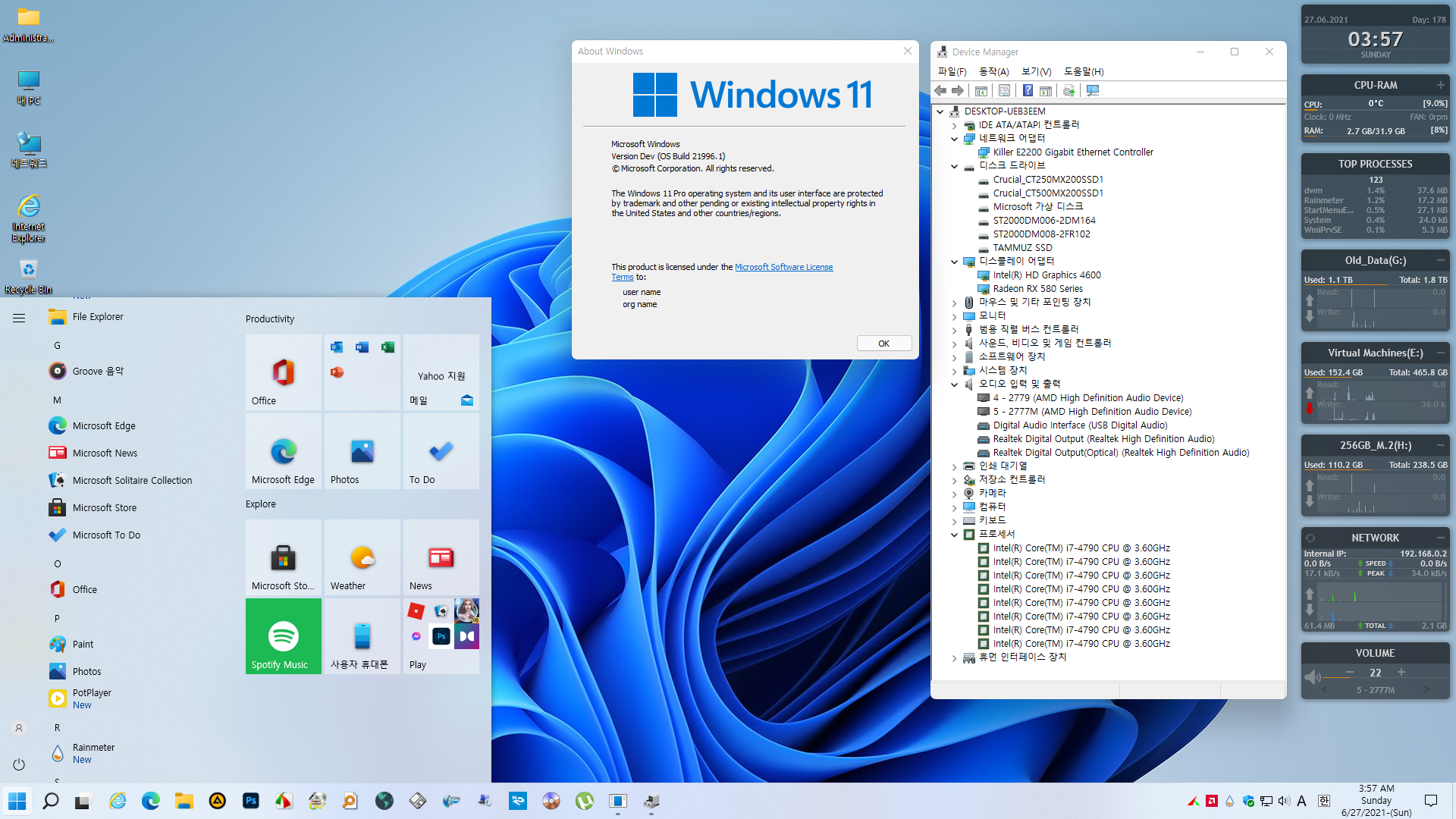
Task: Open the 보기(V) menu
Action: coord(1037,71)
